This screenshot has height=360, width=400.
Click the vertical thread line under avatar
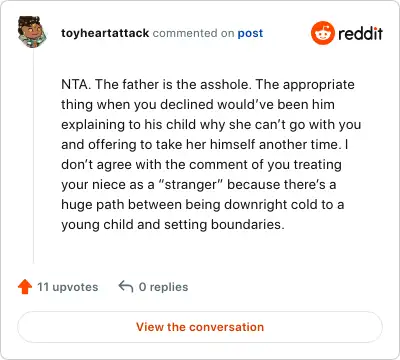[x=33, y=156]
